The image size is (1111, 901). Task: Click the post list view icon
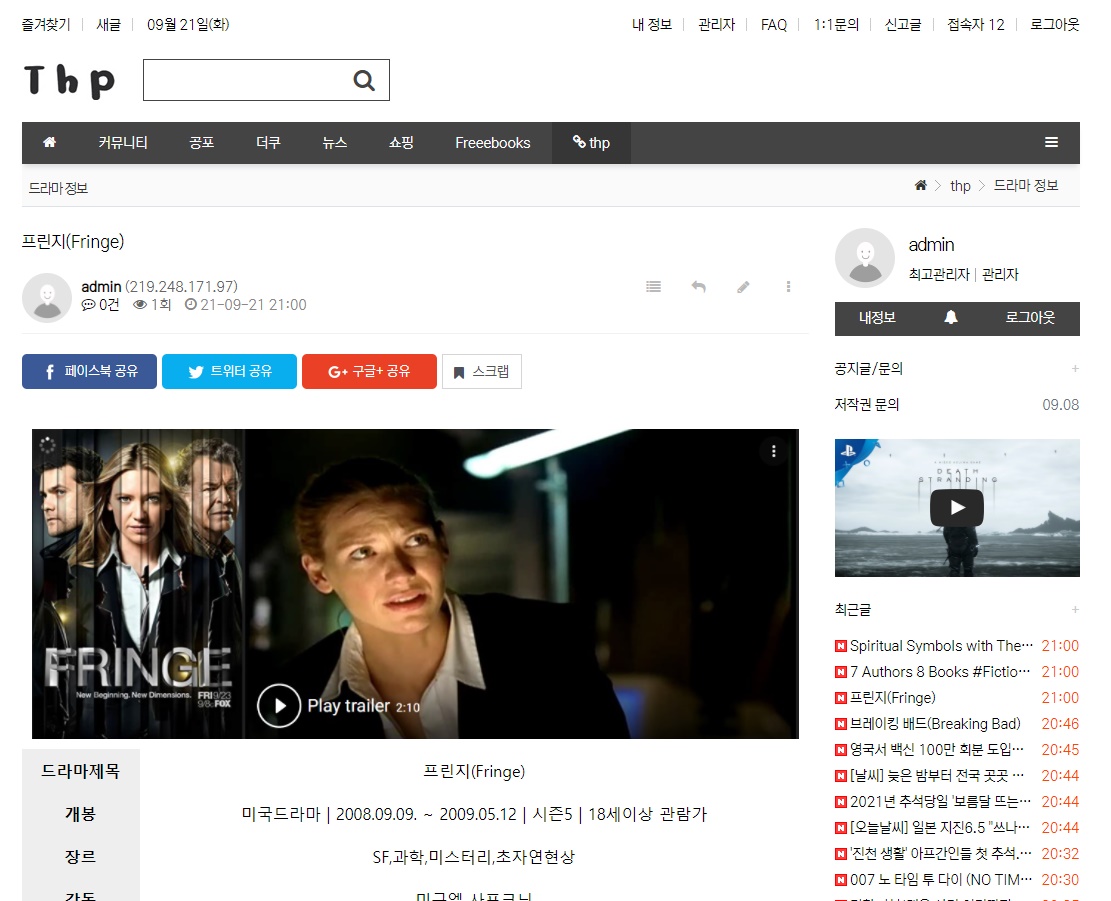tap(653, 287)
